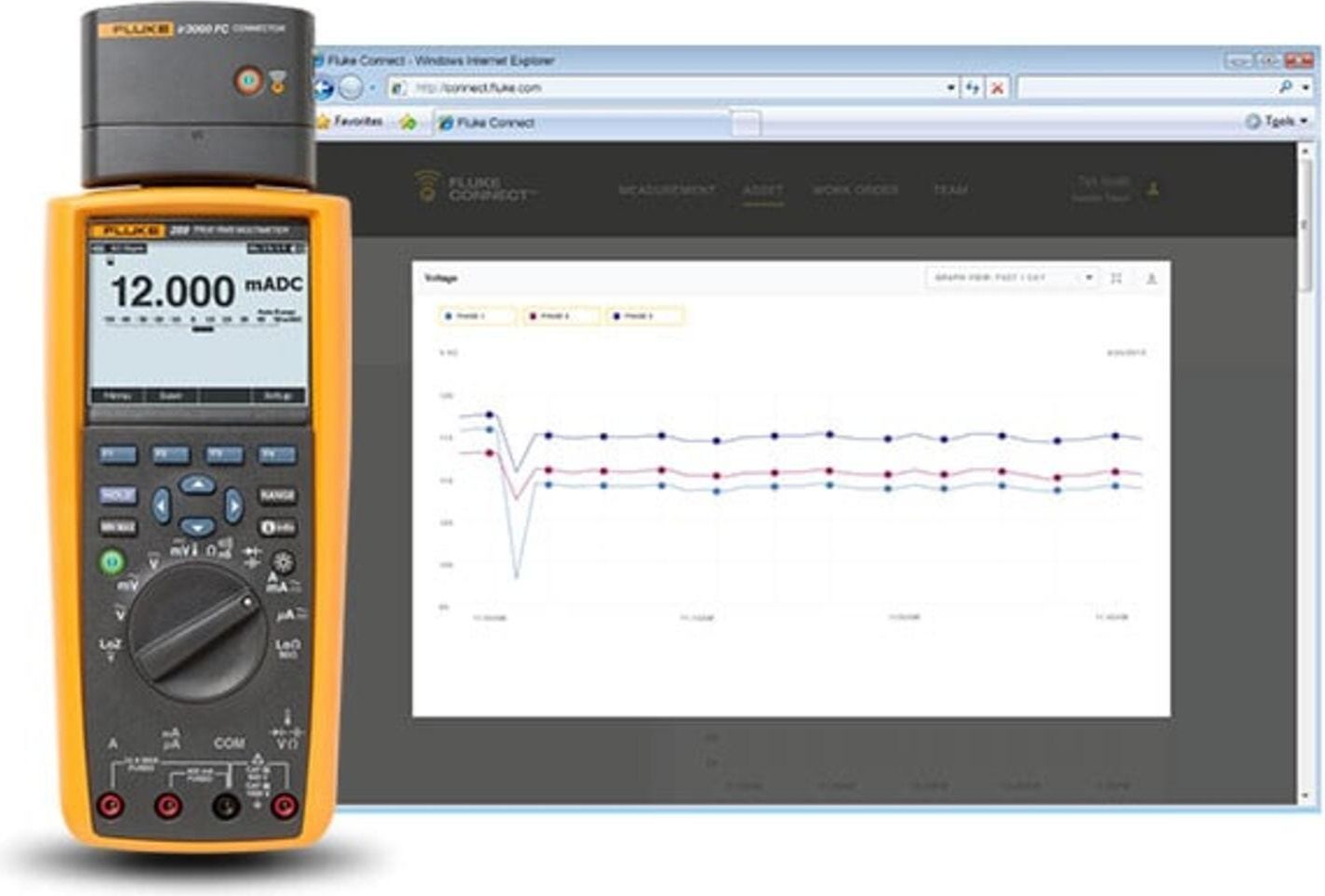Stop loading with the red X icon
The width and height of the screenshot is (1325, 896).
click(997, 88)
